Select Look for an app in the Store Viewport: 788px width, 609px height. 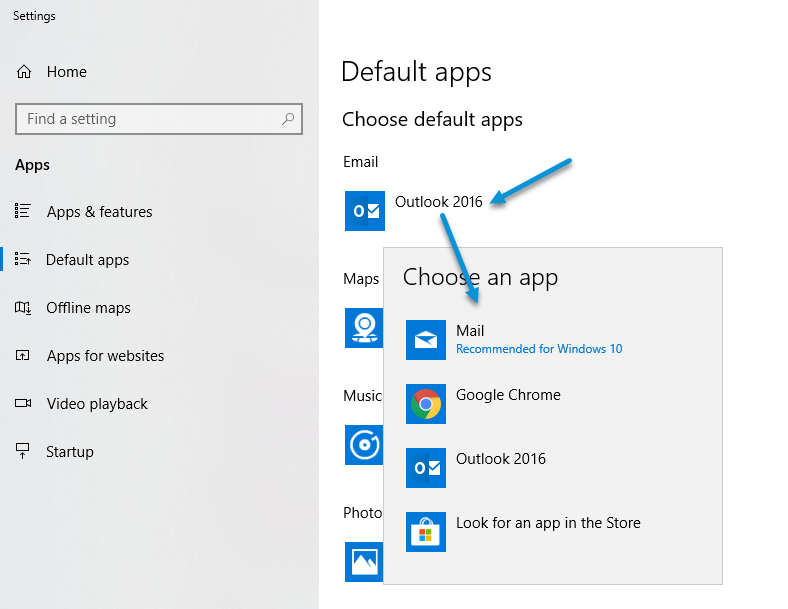pyautogui.click(x=553, y=532)
